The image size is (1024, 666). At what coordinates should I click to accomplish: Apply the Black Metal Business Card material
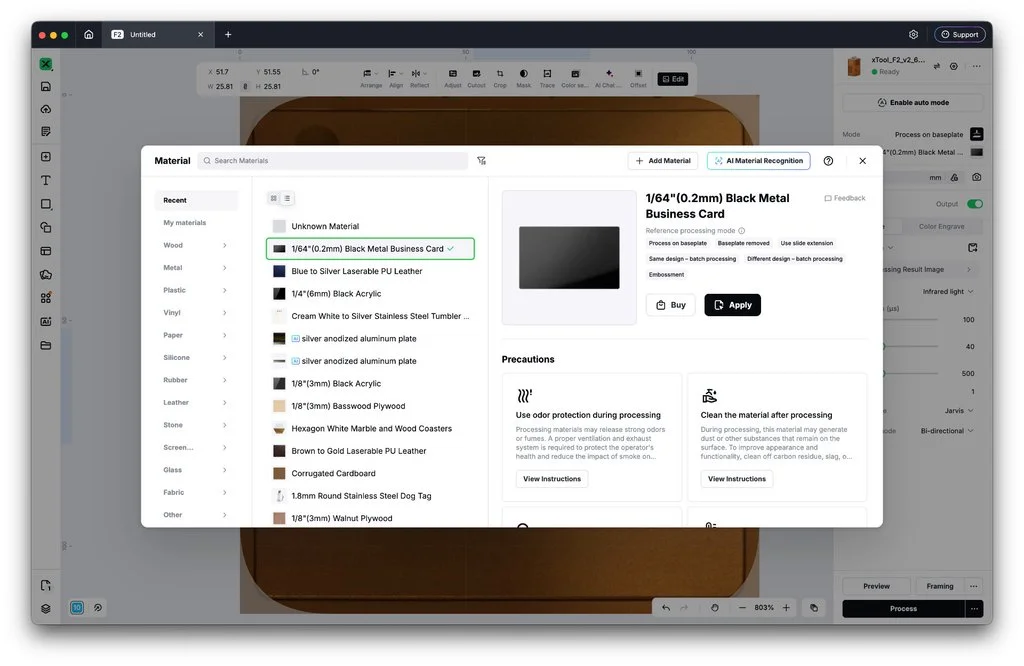[732, 305]
